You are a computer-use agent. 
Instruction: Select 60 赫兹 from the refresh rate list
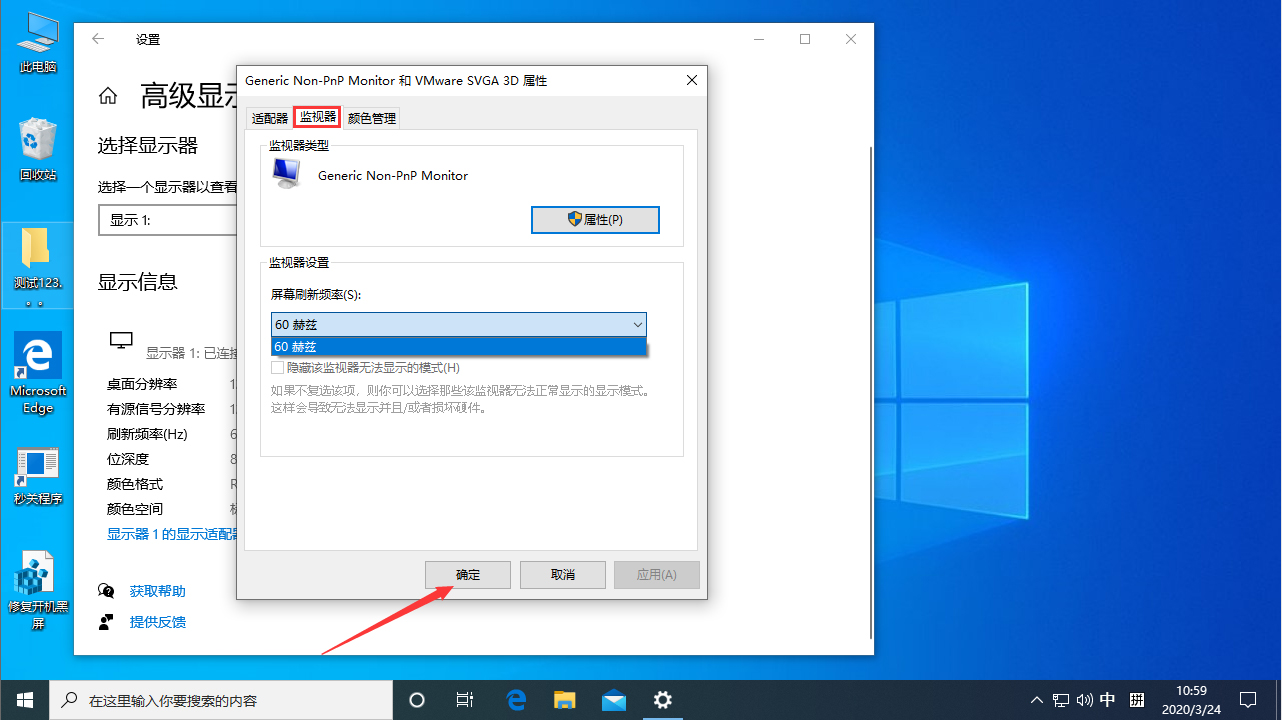coord(458,346)
